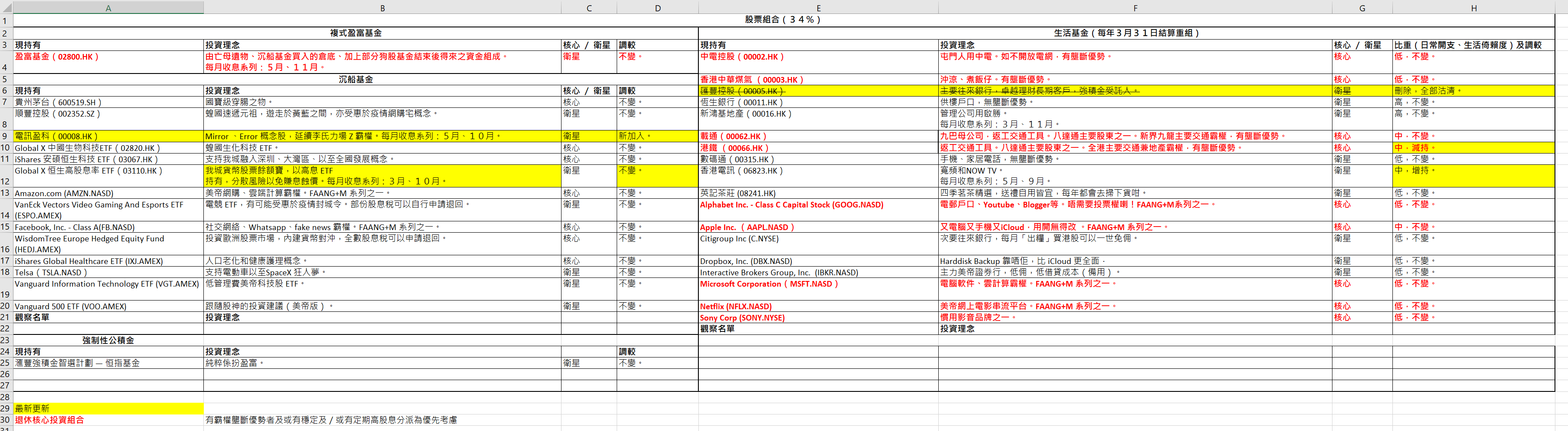Select the red 退休核心投資組合 cell

(x=108, y=420)
